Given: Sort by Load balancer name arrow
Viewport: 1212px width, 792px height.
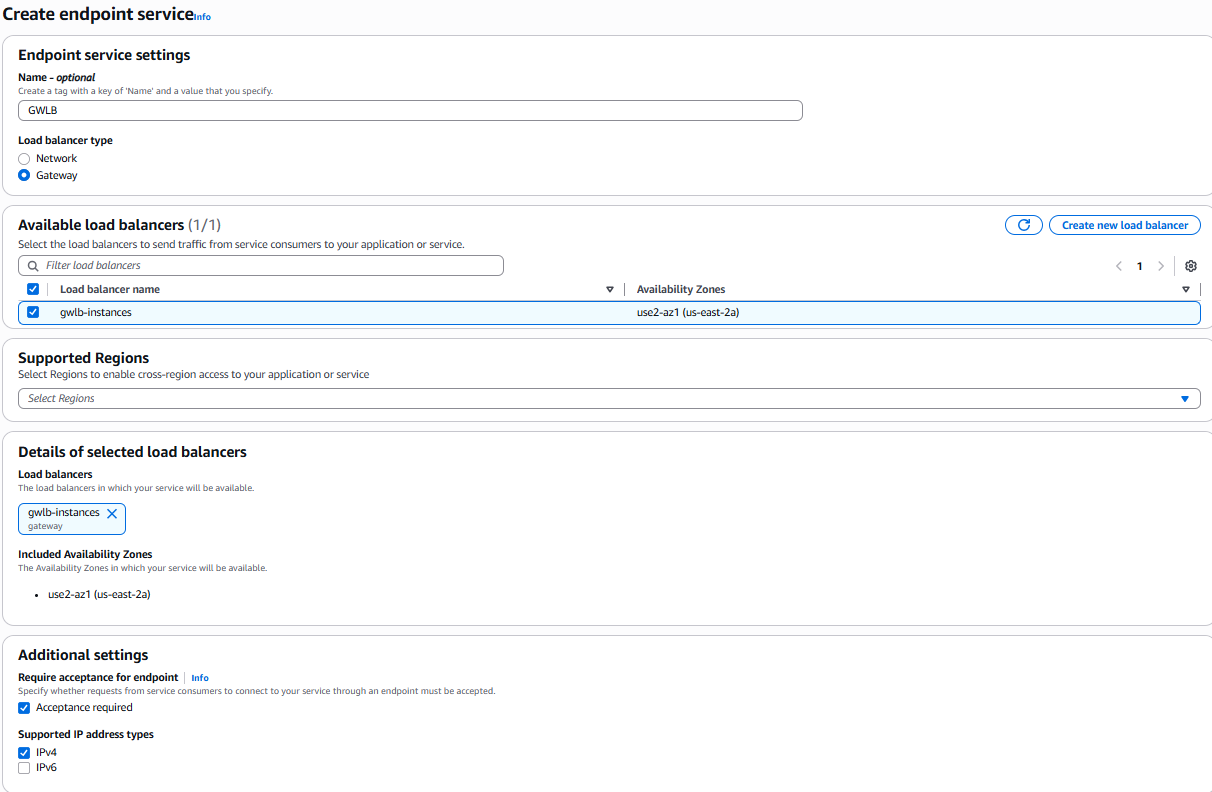Looking at the screenshot, I should 610,290.
